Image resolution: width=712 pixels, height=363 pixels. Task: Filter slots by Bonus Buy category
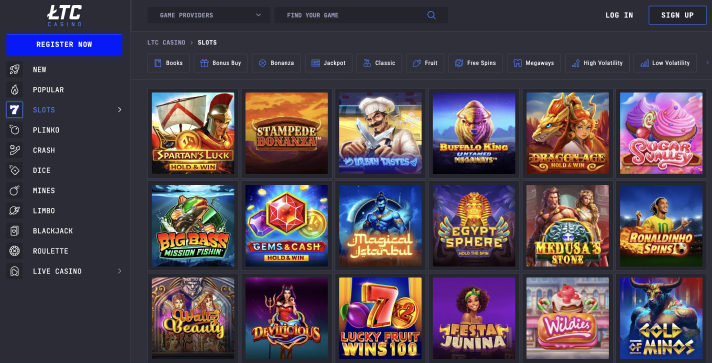[x=221, y=63]
